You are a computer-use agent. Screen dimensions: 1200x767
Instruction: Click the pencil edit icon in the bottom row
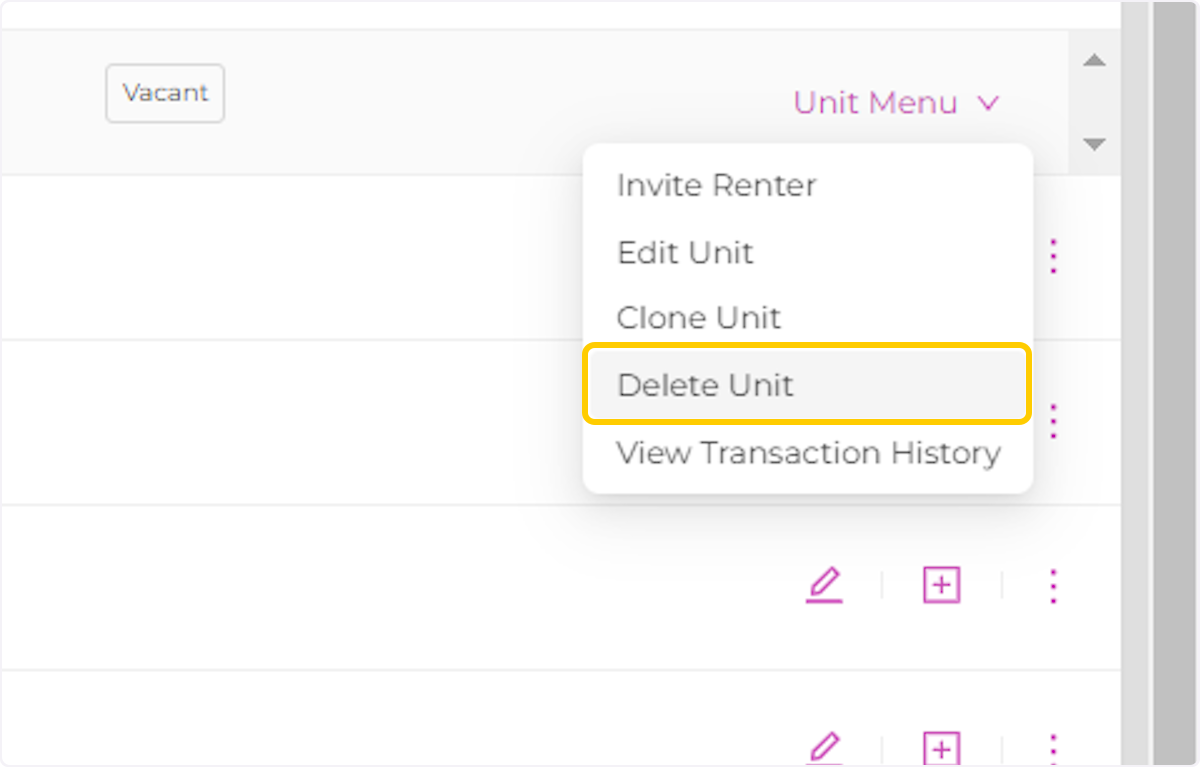click(825, 748)
